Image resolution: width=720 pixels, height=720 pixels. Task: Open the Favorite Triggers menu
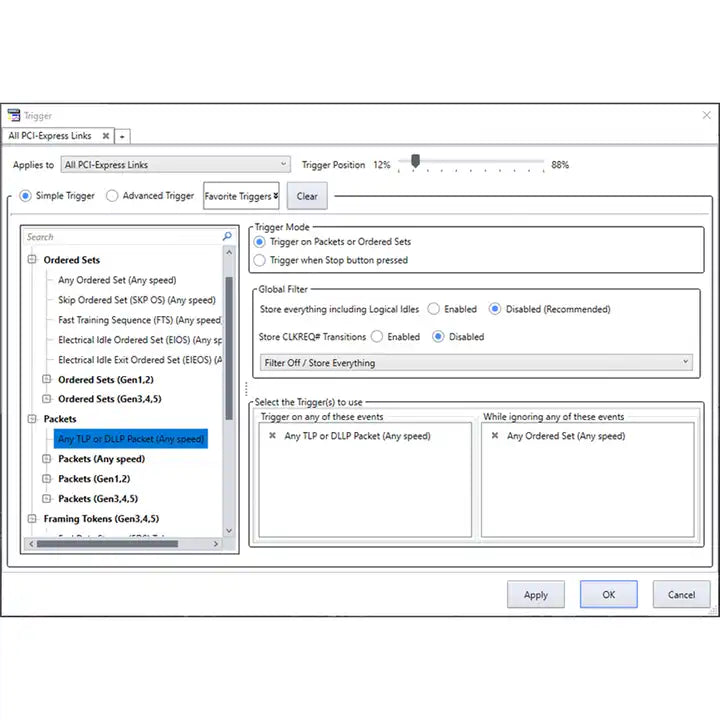point(241,196)
